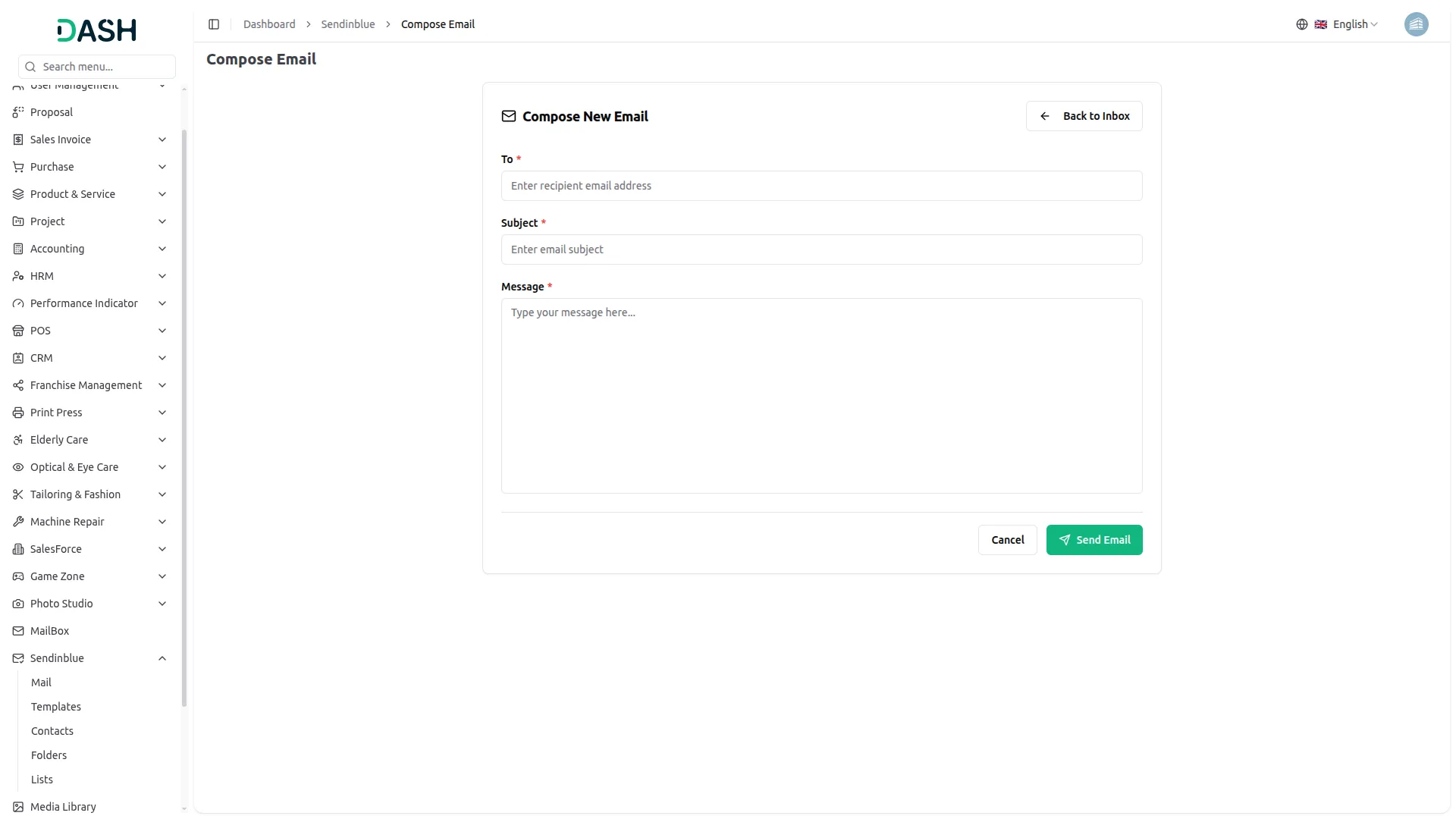
Task: Click the Back to Inbox button
Action: point(1084,116)
